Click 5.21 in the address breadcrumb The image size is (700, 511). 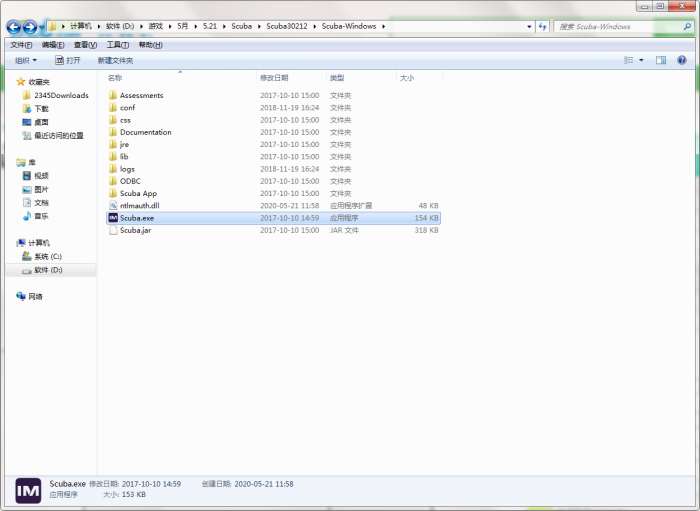click(209, 26)
